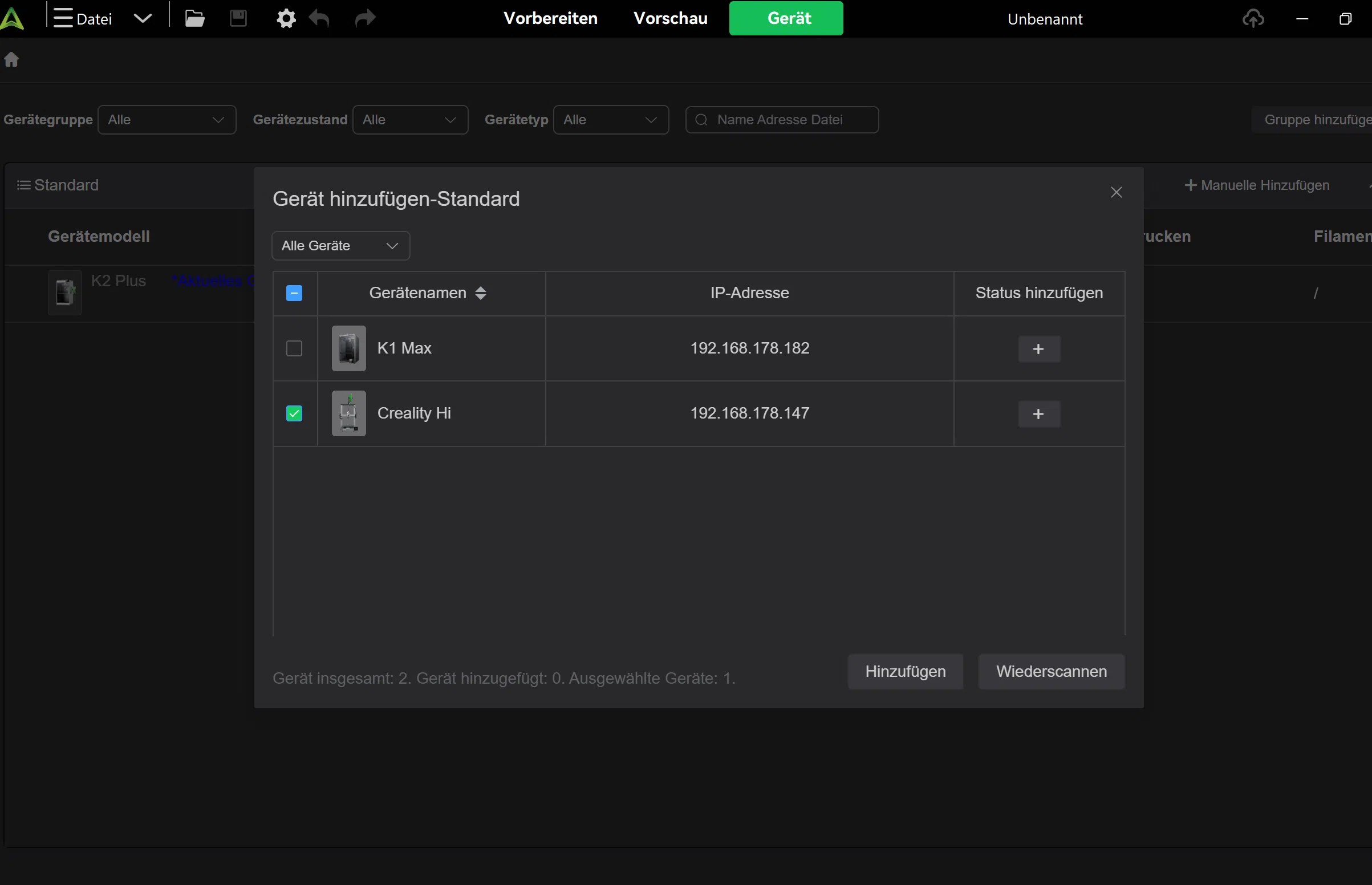
Task: Click the Gruppe hinzufügen button
Action: tap(1312, 120)
